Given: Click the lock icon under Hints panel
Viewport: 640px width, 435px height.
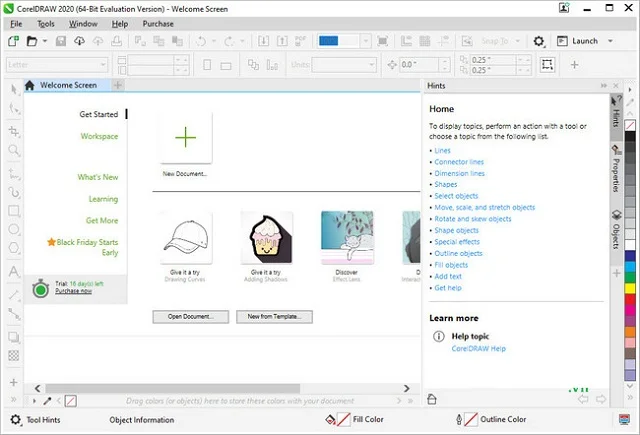Looking at the screenshot, I should click(x=432, y=399).
